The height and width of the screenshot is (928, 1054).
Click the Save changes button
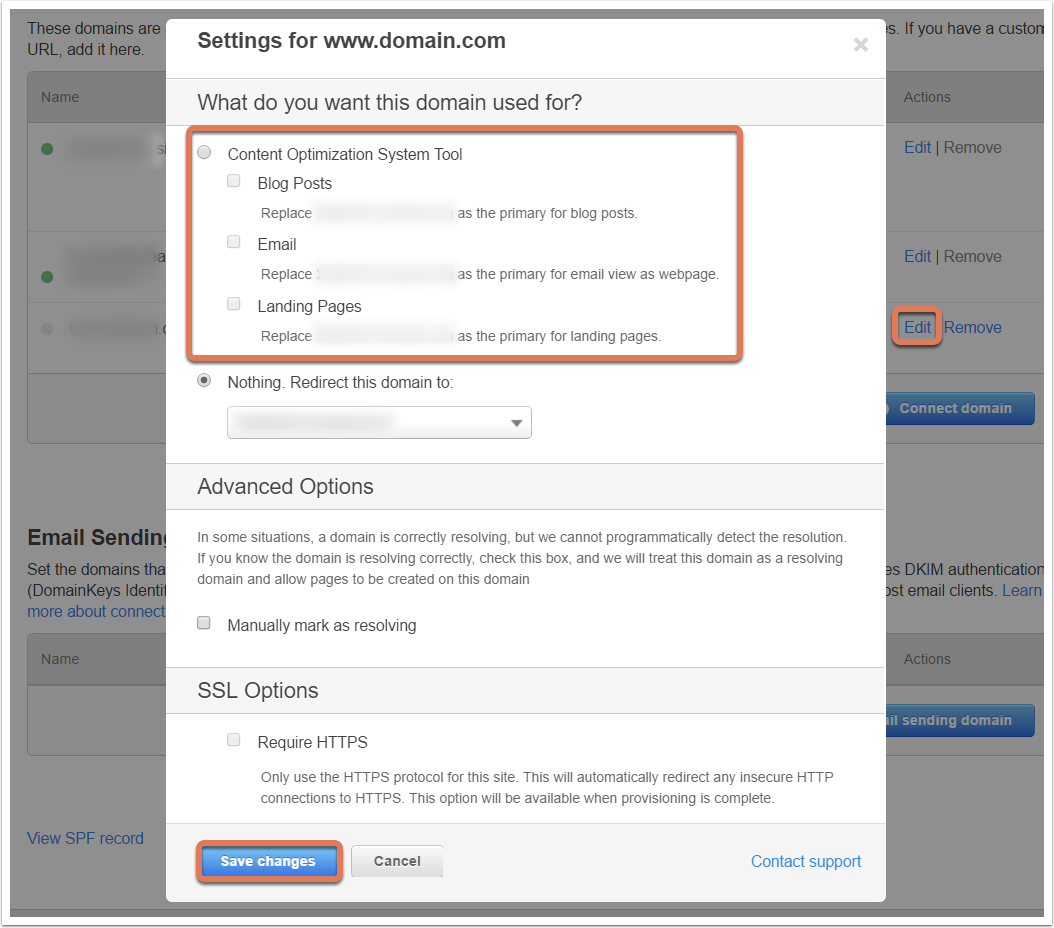269,861
